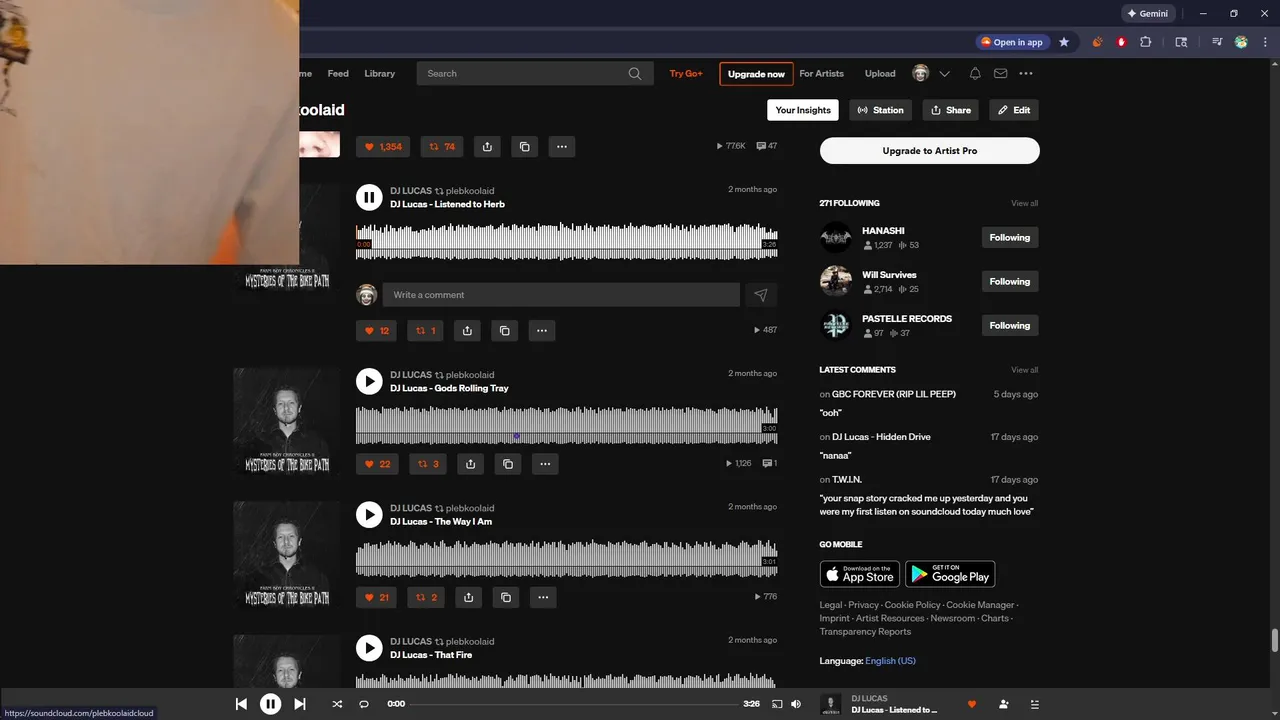The width and height of the screenshot is (1280, 720).
Task: Unlike Listened to Herb with 12 likes
Action: [x=377, y=330]
